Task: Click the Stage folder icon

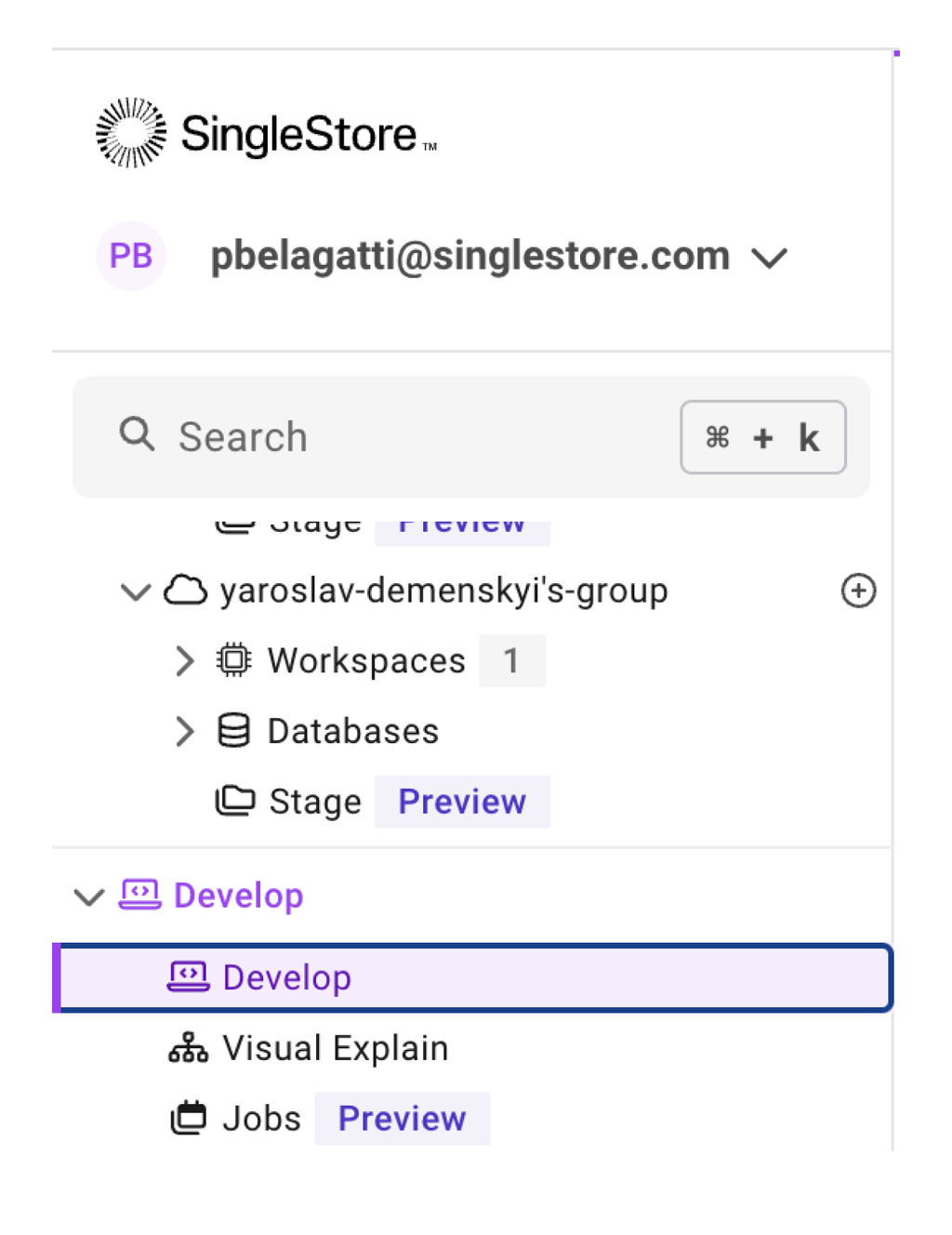Action: point(235,801)
